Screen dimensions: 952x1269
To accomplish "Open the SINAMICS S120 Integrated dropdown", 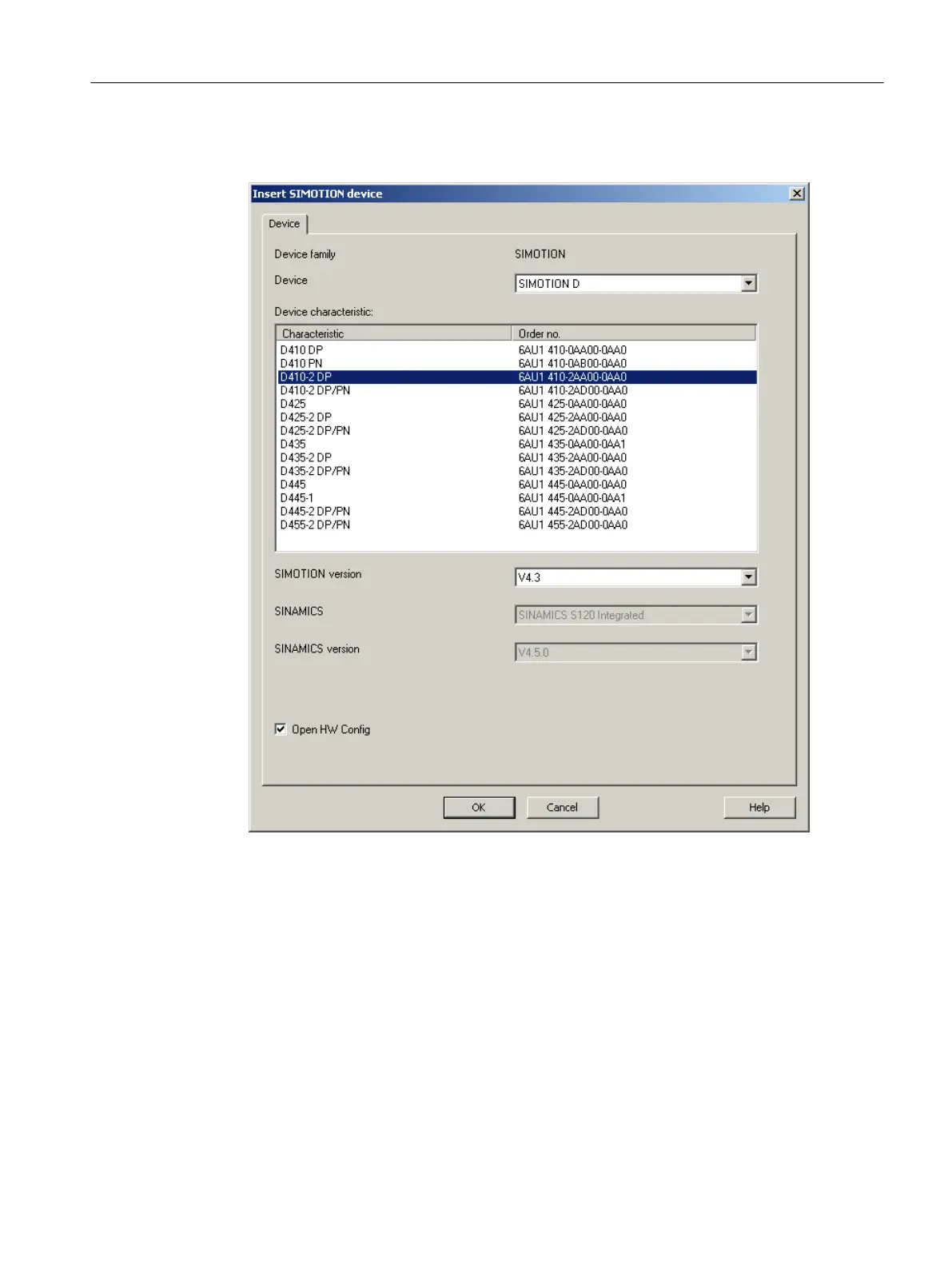I will [749, 614].
